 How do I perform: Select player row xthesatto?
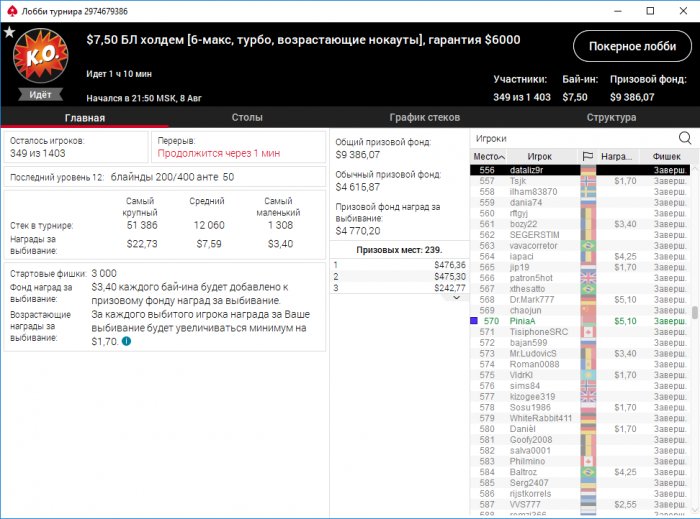coord(580,289)
